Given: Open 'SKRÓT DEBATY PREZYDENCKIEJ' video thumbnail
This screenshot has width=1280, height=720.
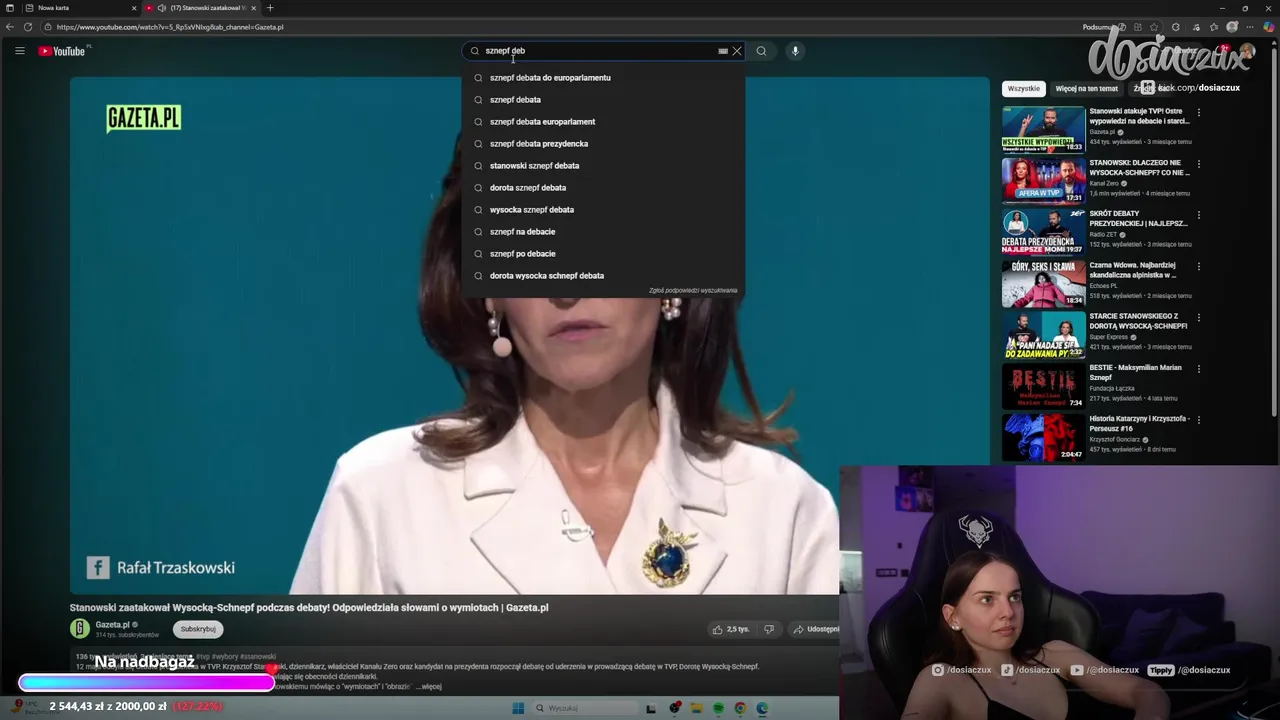Looking at the screenshot, I should point(1043,231).
